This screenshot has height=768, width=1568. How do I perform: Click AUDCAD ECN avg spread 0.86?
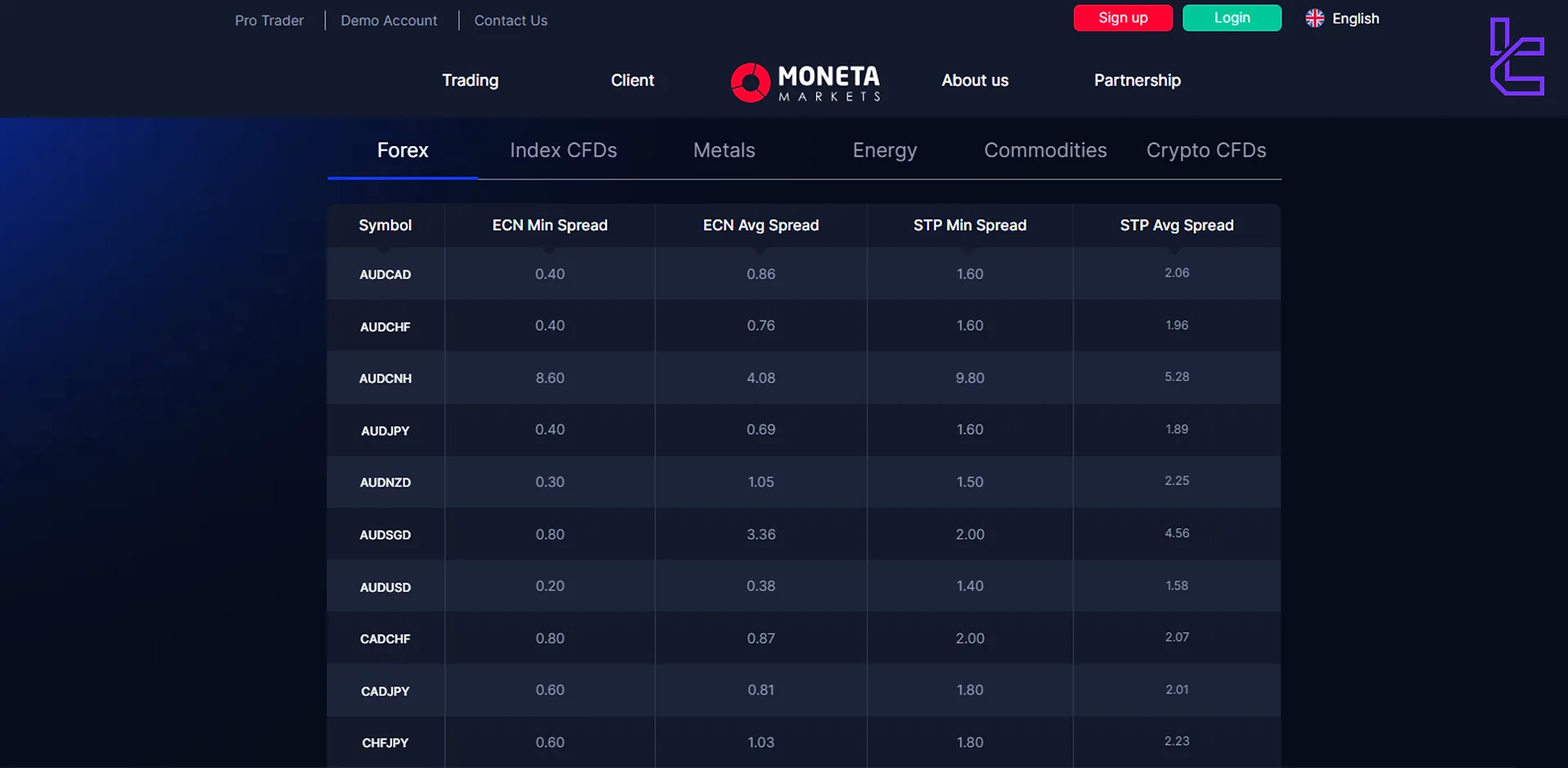click(761, 273)
